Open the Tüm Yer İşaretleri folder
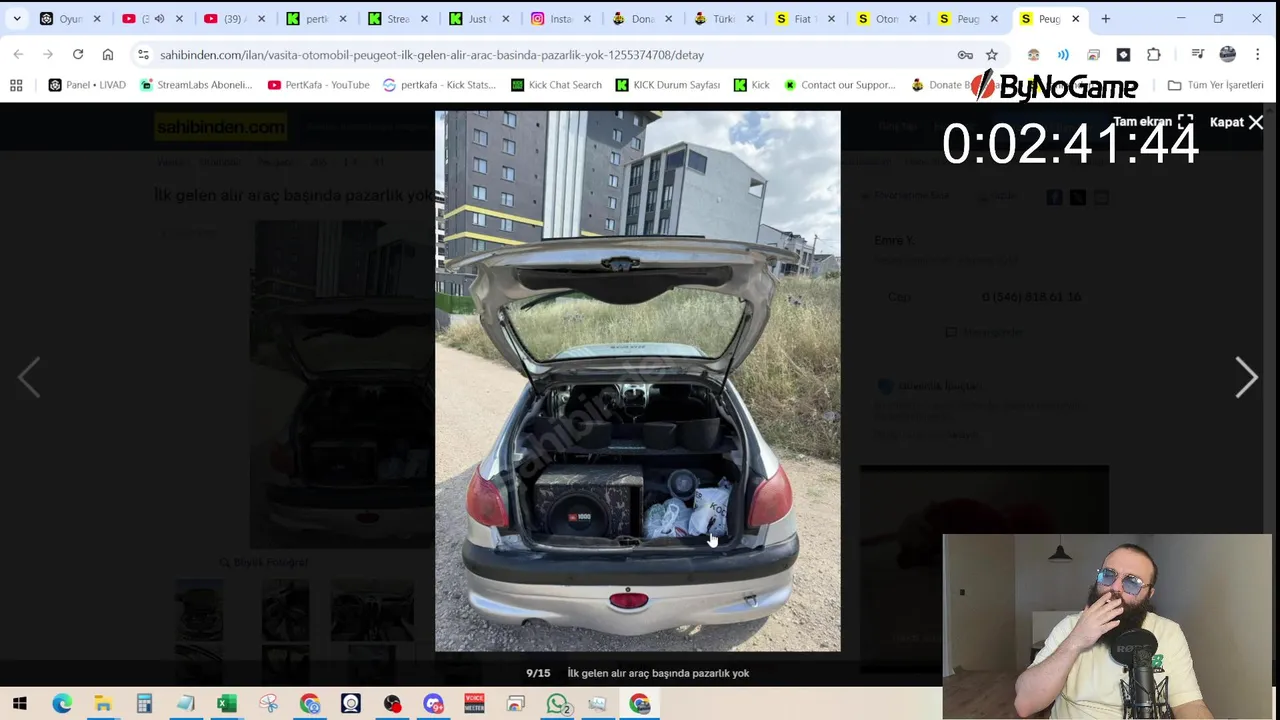This screenshot has width=1280, height=720. (x=1215, y=85)
